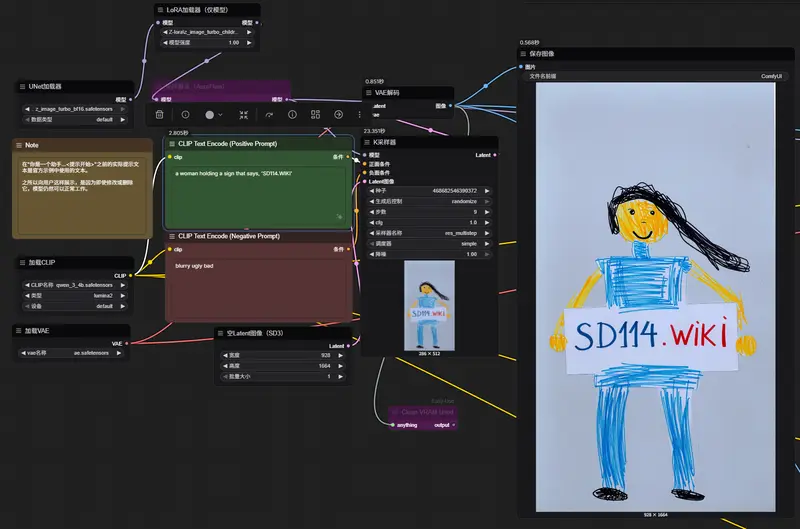Click the trash delete icon in selection toolbar
This screenshot has height=529, width=800.
[159, 115]
